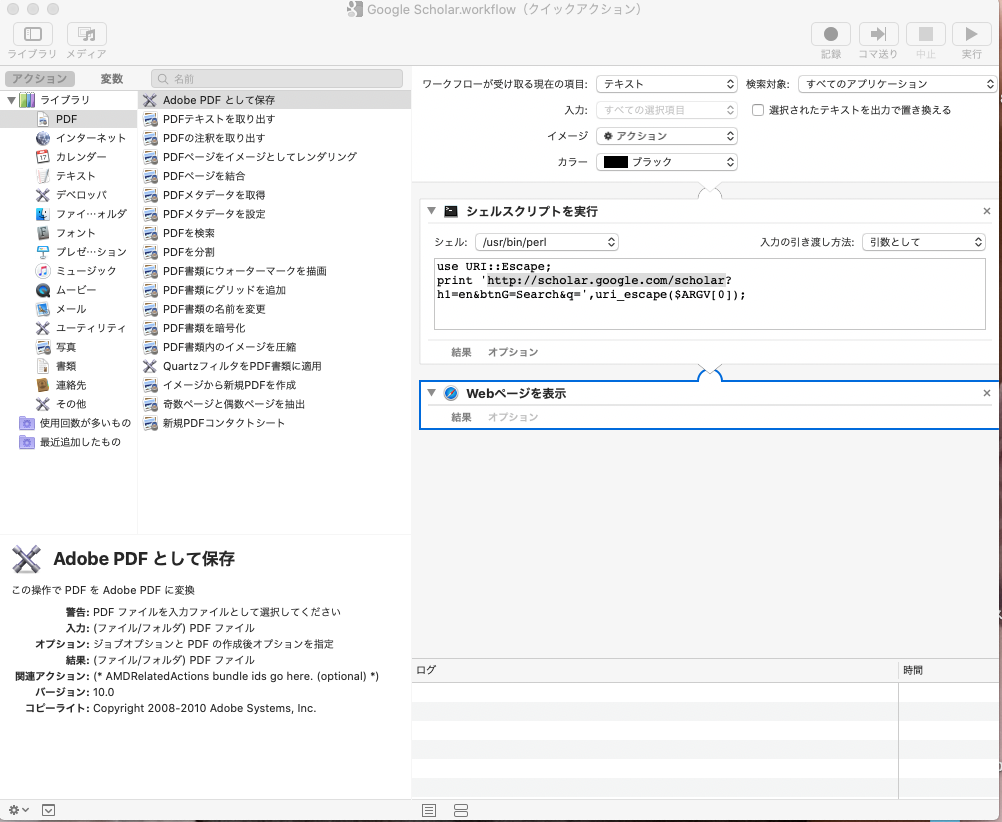Run the workflow with 実行 button
Viewport: 1002px width, 822px height.
pos(971,34)
